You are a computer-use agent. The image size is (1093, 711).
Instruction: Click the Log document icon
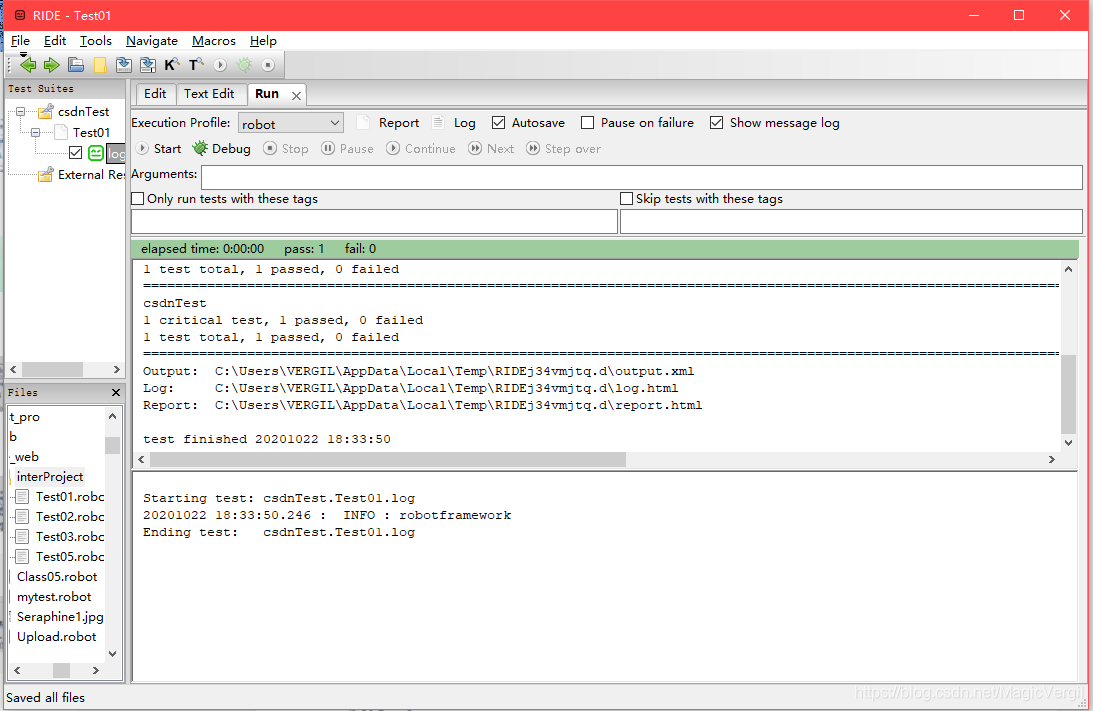coord(438,123)
